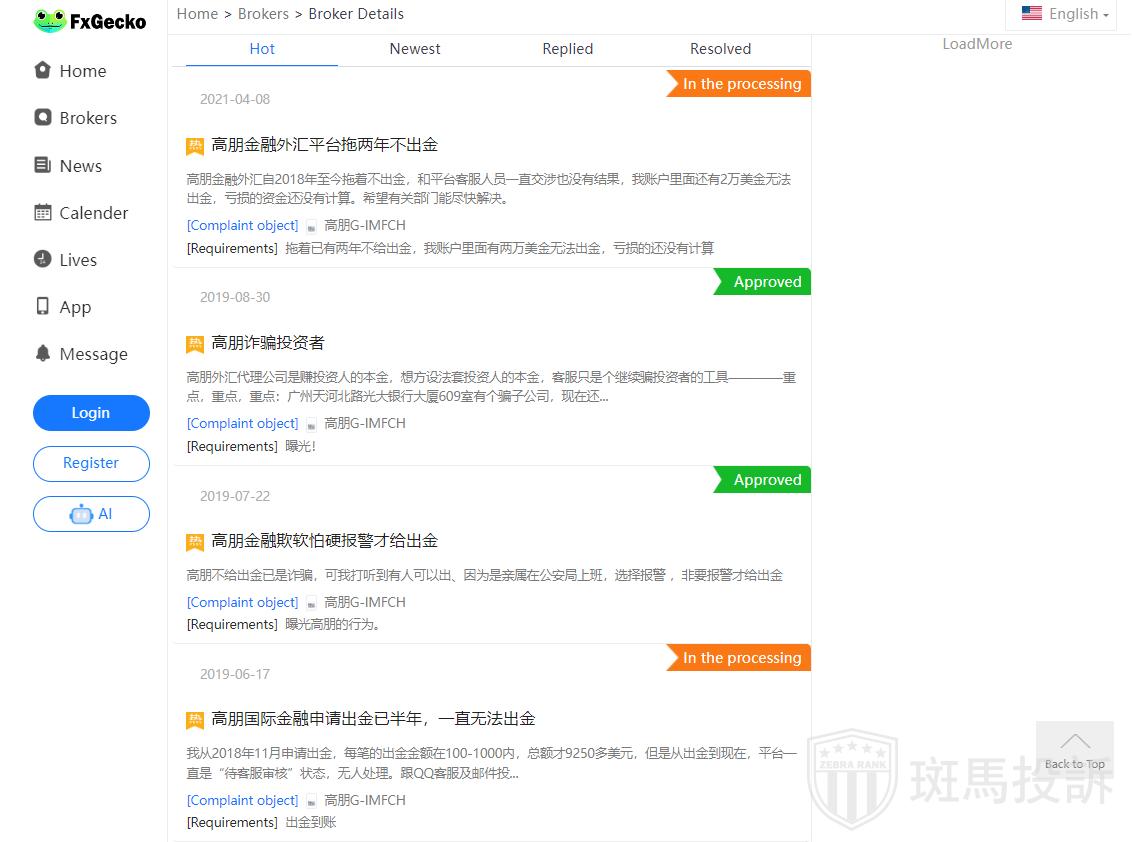This screenshot has width=1132, height=842.
Task: Open complaint titled 高朋诈骗投资者
Action: (268, 343)
